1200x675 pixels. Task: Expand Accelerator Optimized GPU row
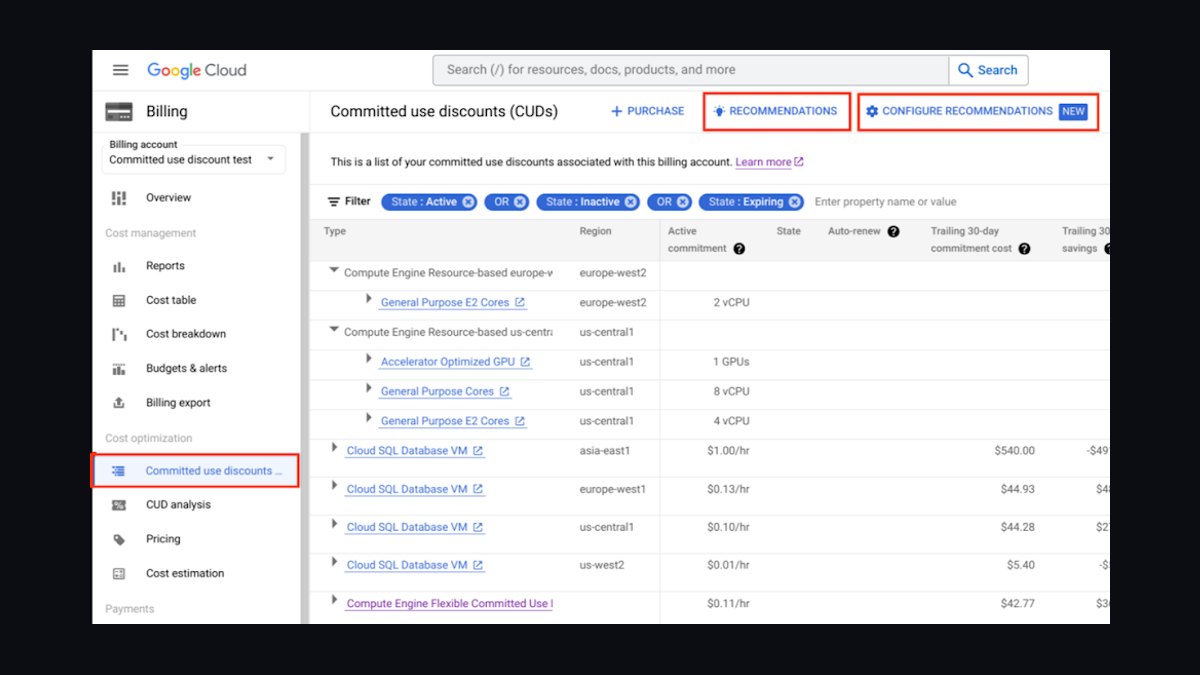(369, 359)
